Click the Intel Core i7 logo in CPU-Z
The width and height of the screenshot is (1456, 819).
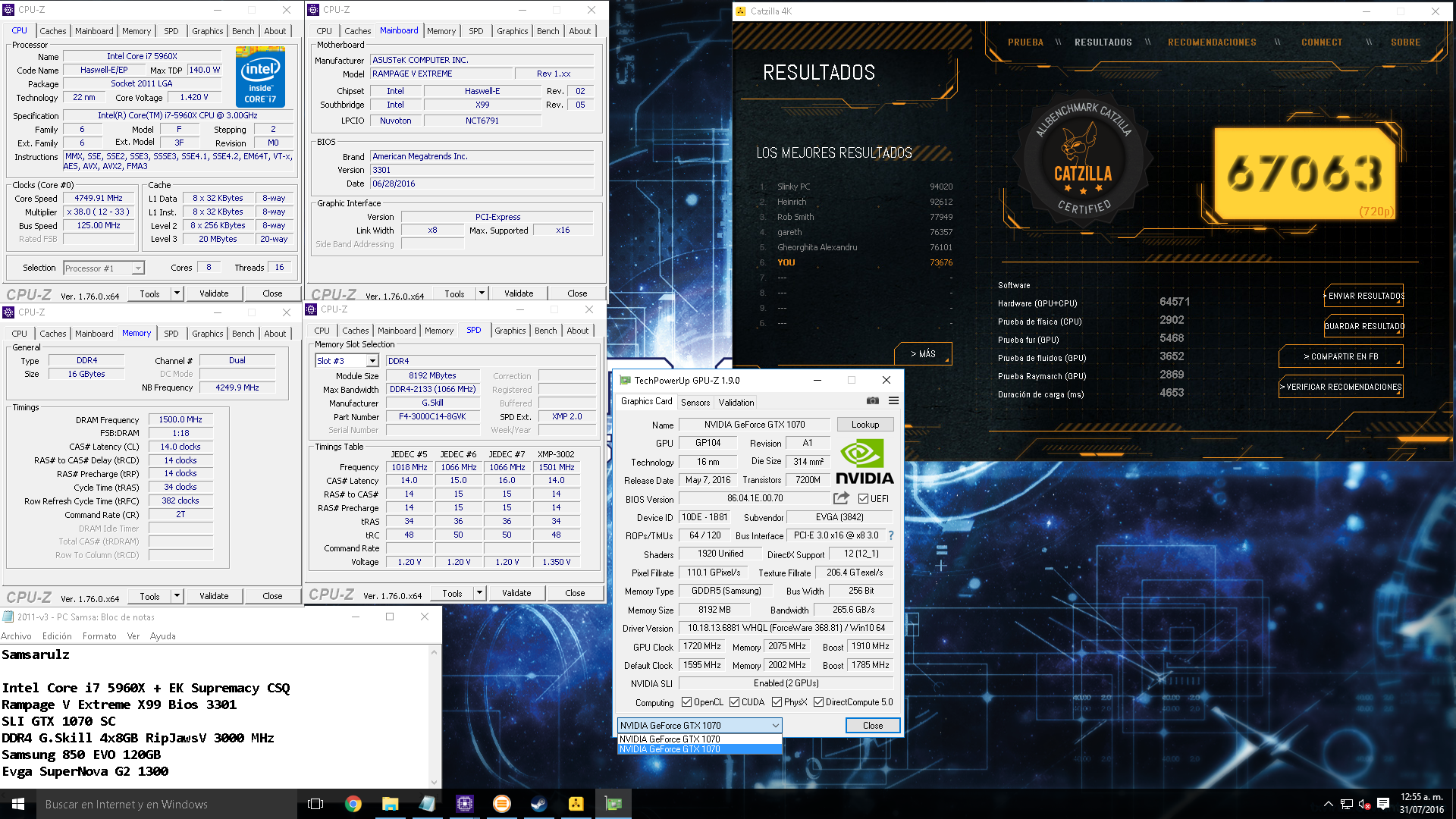tap(260, 77)
